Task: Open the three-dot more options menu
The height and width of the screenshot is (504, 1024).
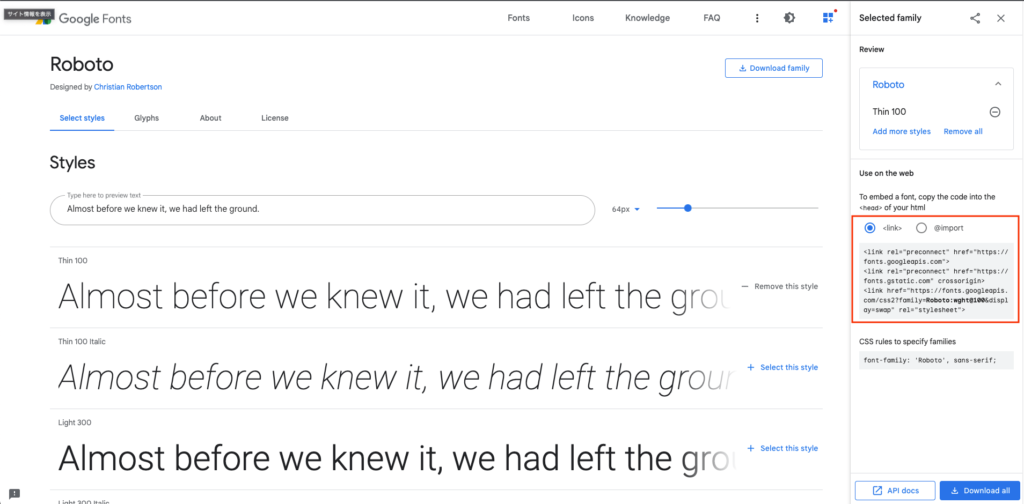Action: pyautogui.click(x=757, y=18)
